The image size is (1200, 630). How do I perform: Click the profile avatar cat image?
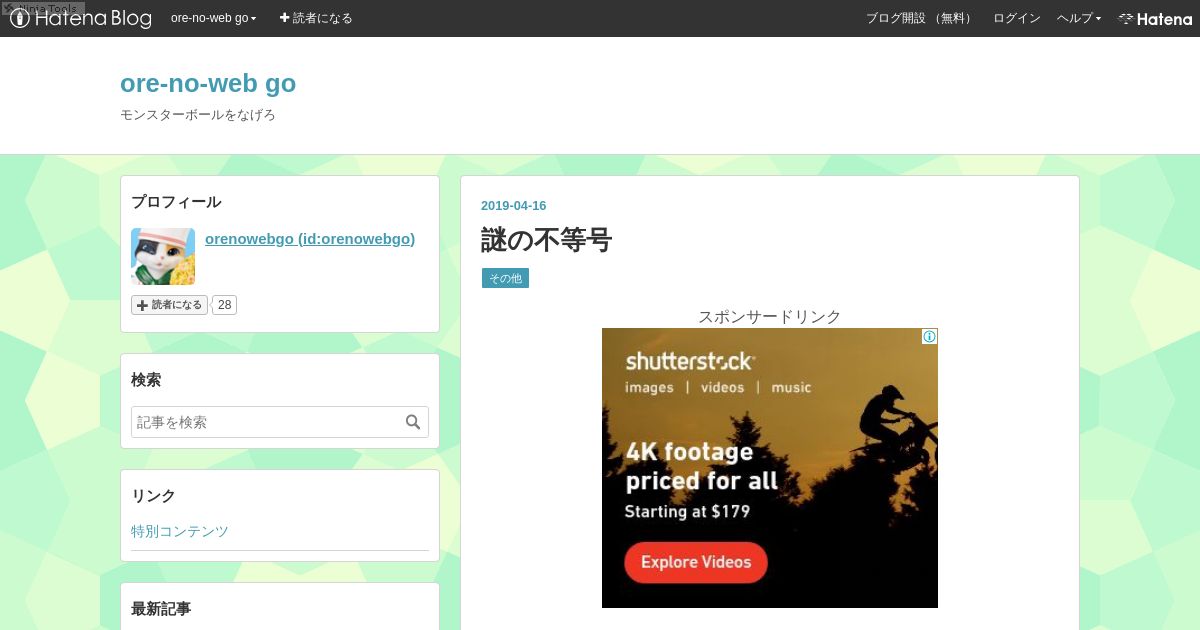[x=163, y=256]
